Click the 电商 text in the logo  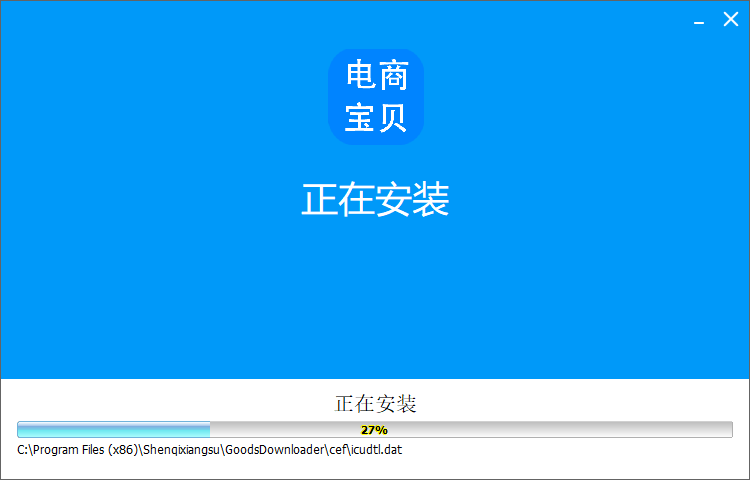click(376, 75)
